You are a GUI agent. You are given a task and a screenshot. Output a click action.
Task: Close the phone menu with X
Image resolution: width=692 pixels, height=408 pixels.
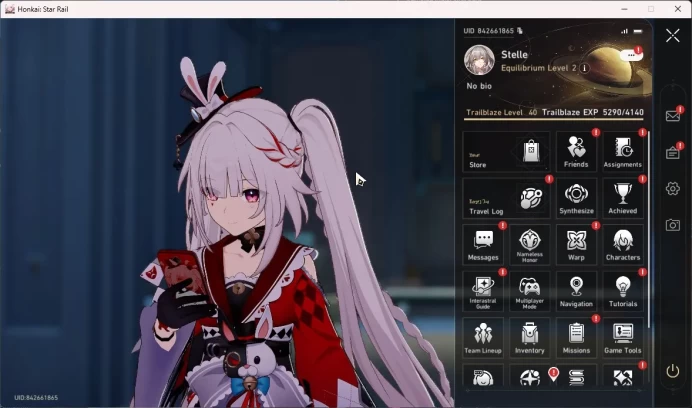click(673, 35)
